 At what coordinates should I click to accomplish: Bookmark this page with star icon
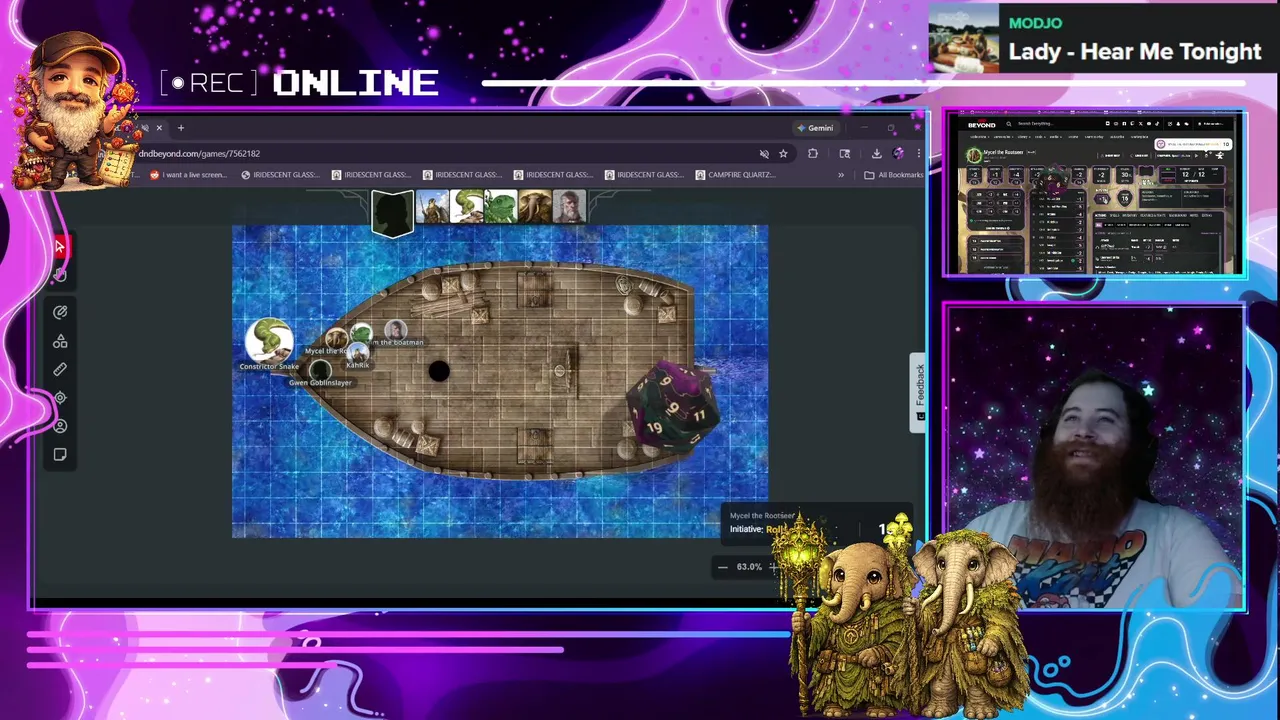[783, 154]
